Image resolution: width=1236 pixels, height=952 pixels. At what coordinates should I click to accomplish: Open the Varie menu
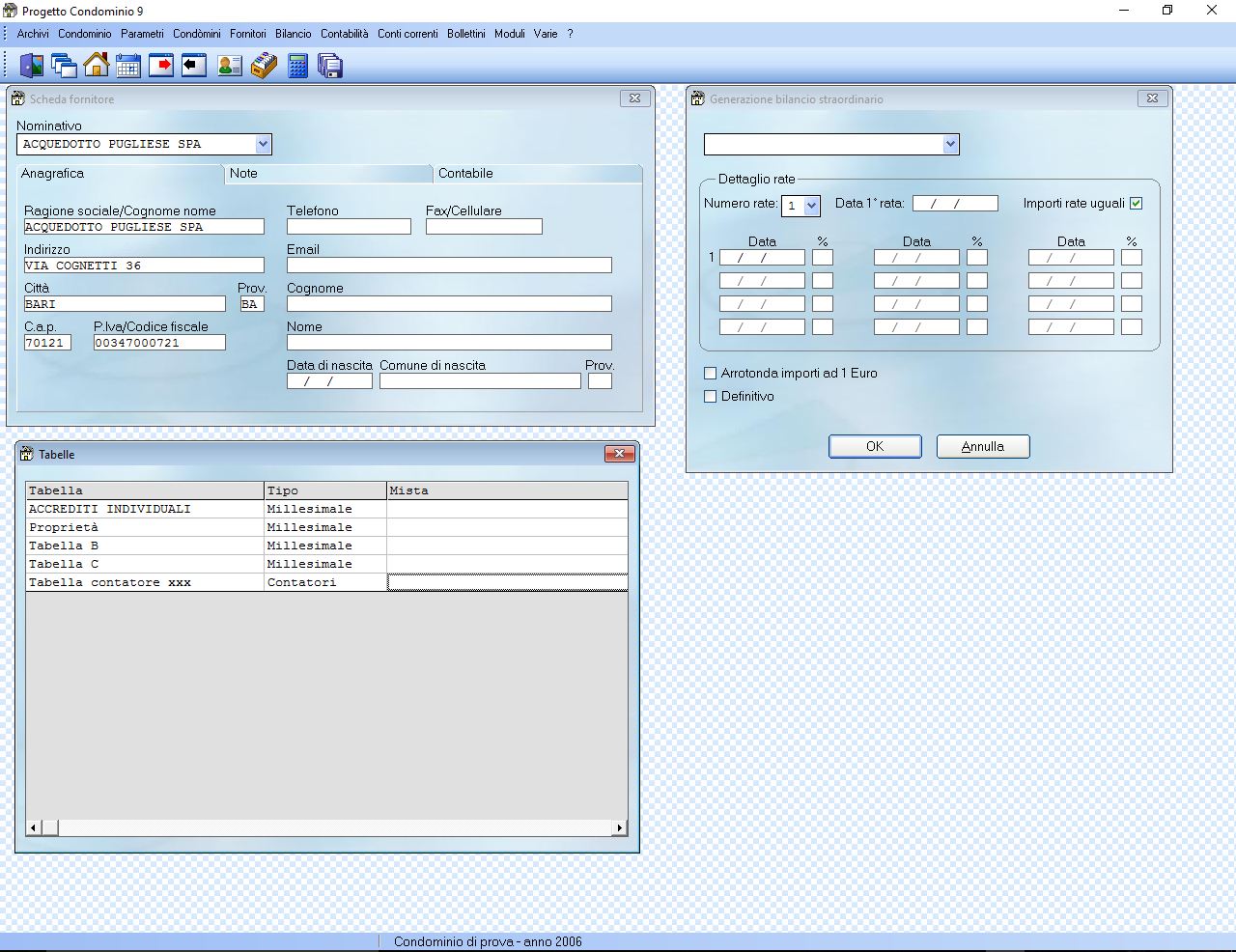[x=546, y=34]
